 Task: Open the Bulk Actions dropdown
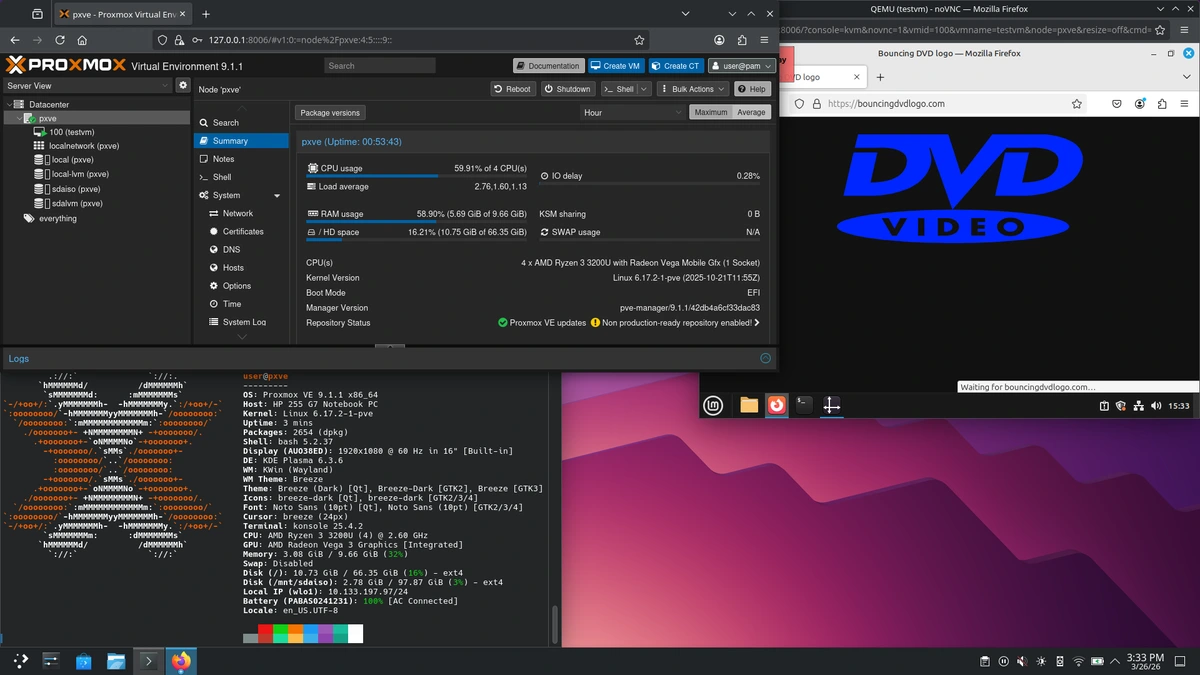(693, 89)
